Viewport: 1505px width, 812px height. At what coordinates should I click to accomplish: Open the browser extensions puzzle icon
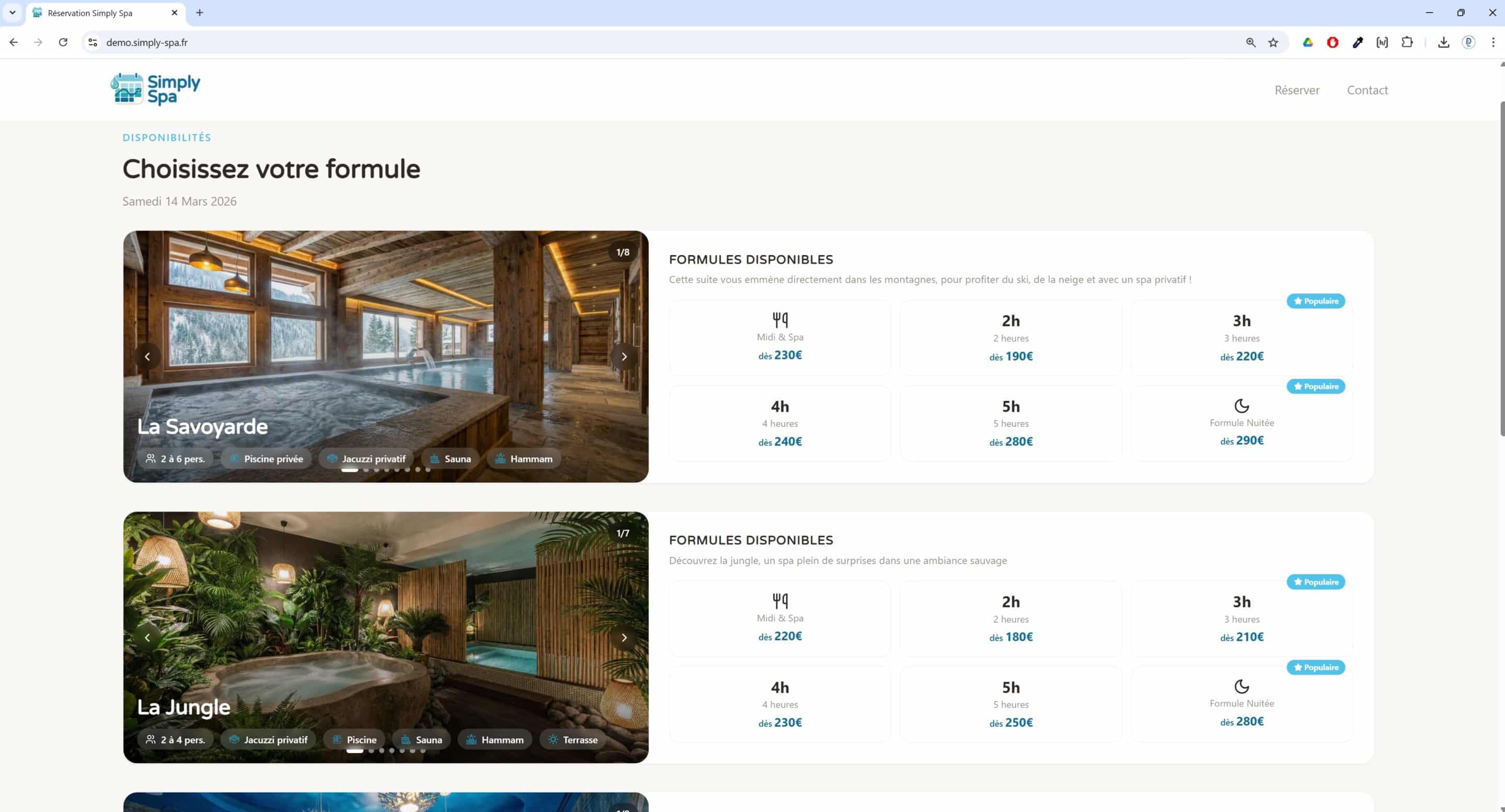coord(1407,42)
